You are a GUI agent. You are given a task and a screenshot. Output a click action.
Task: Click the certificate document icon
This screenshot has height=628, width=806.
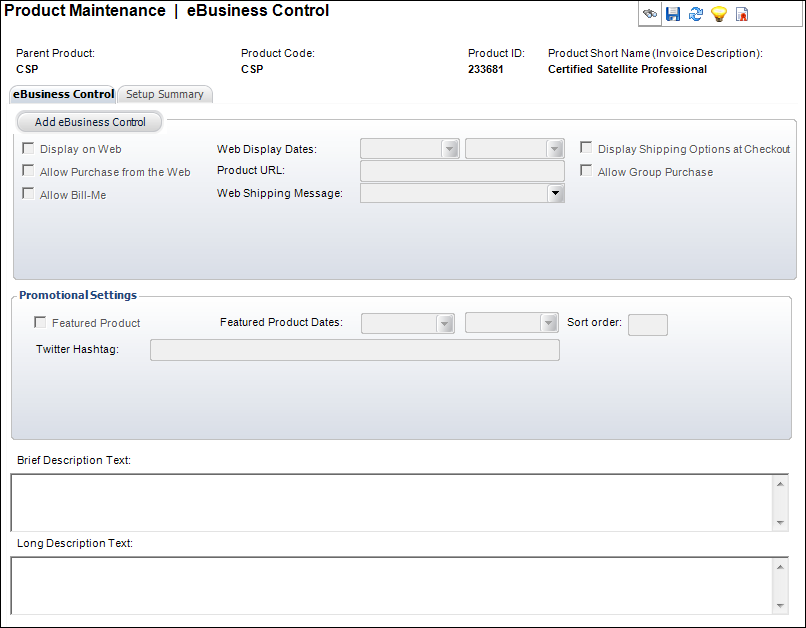[x=742, y=14]
